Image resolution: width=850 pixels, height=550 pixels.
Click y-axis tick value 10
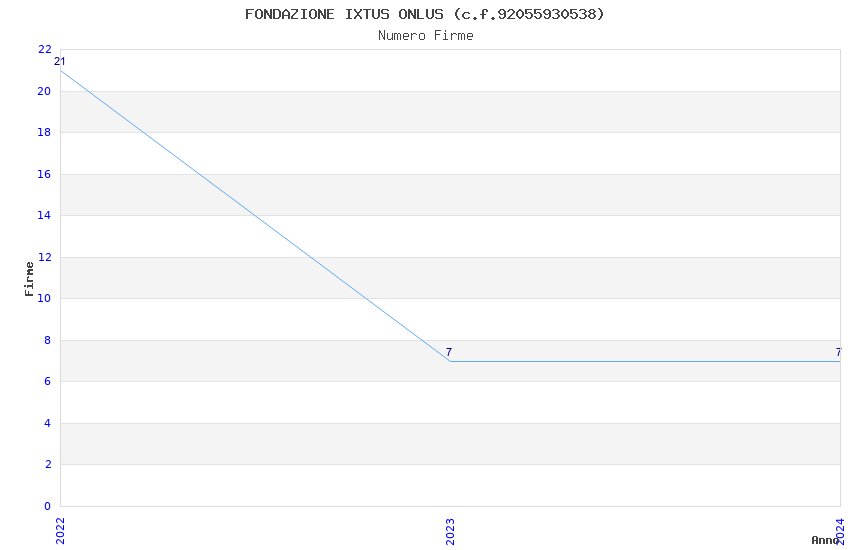pos(44,298)
